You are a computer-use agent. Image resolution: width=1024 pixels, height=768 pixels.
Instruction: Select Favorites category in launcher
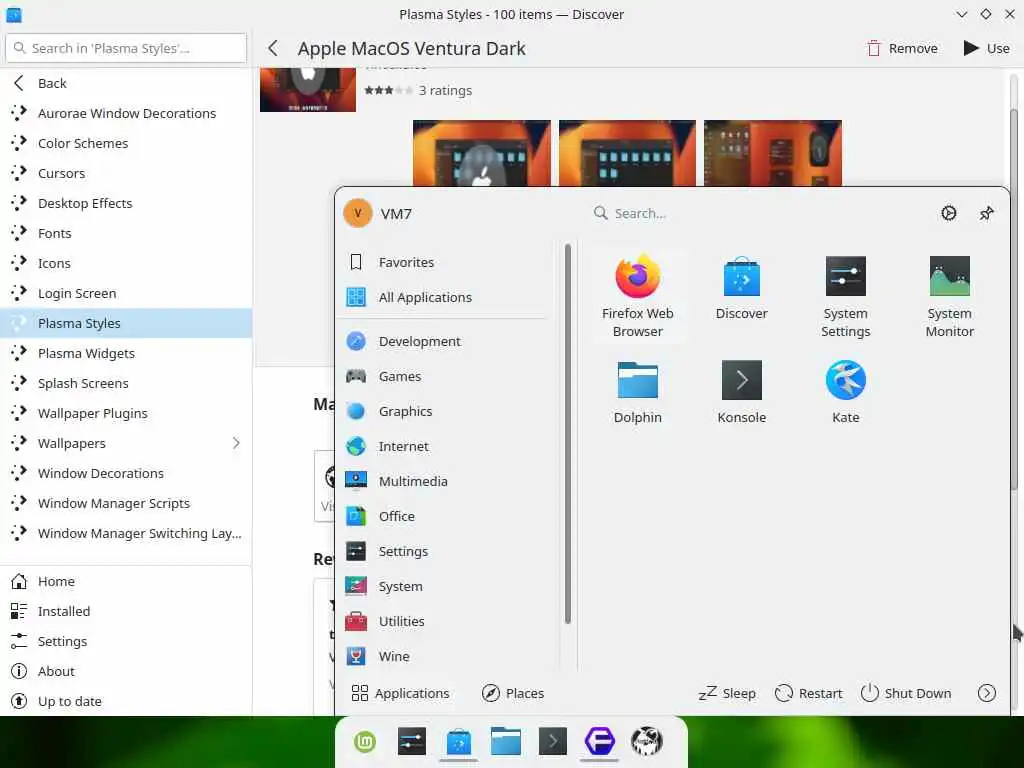tap(447, 262)
